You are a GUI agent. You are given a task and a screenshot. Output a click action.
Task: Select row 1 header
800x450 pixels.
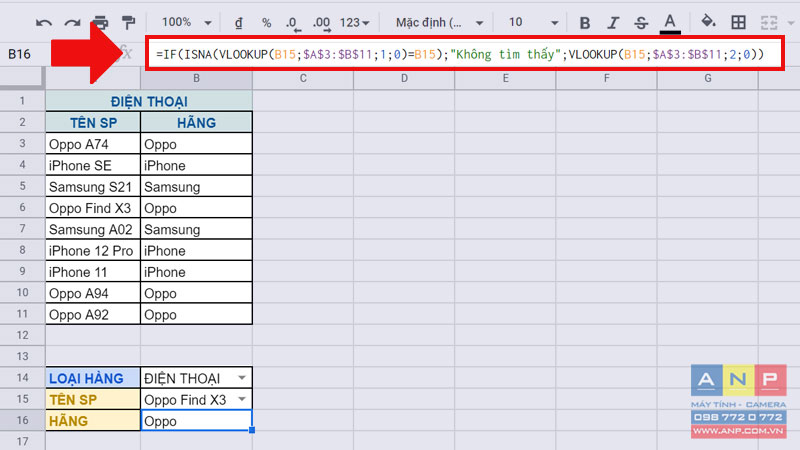tap(22, 101)
